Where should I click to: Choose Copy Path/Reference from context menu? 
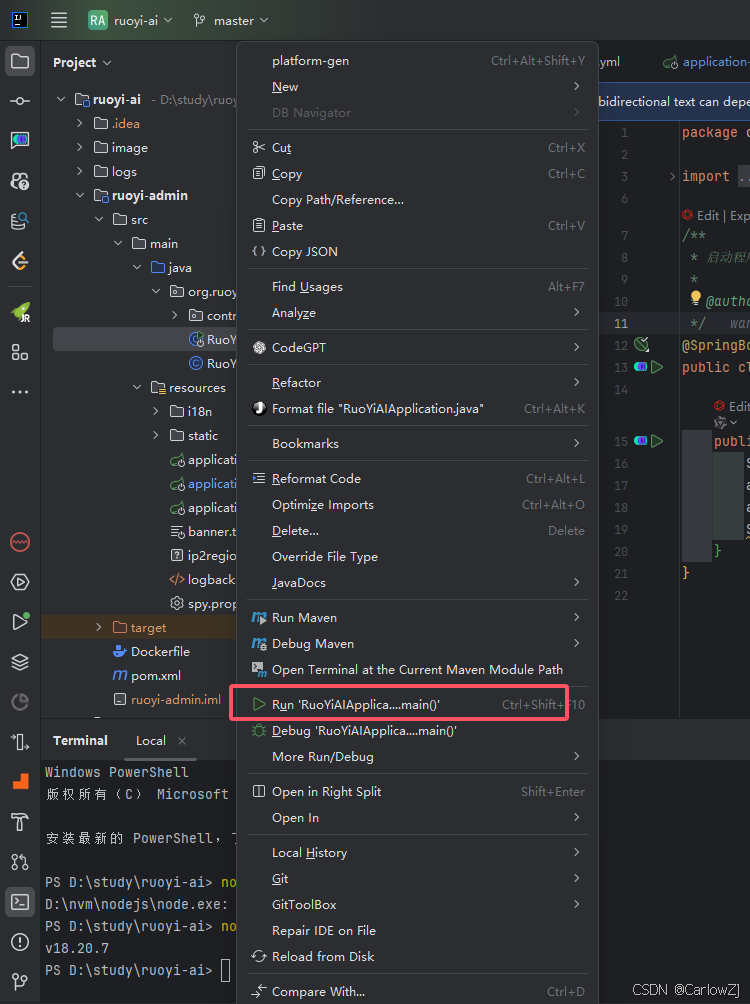coord(417,200)
